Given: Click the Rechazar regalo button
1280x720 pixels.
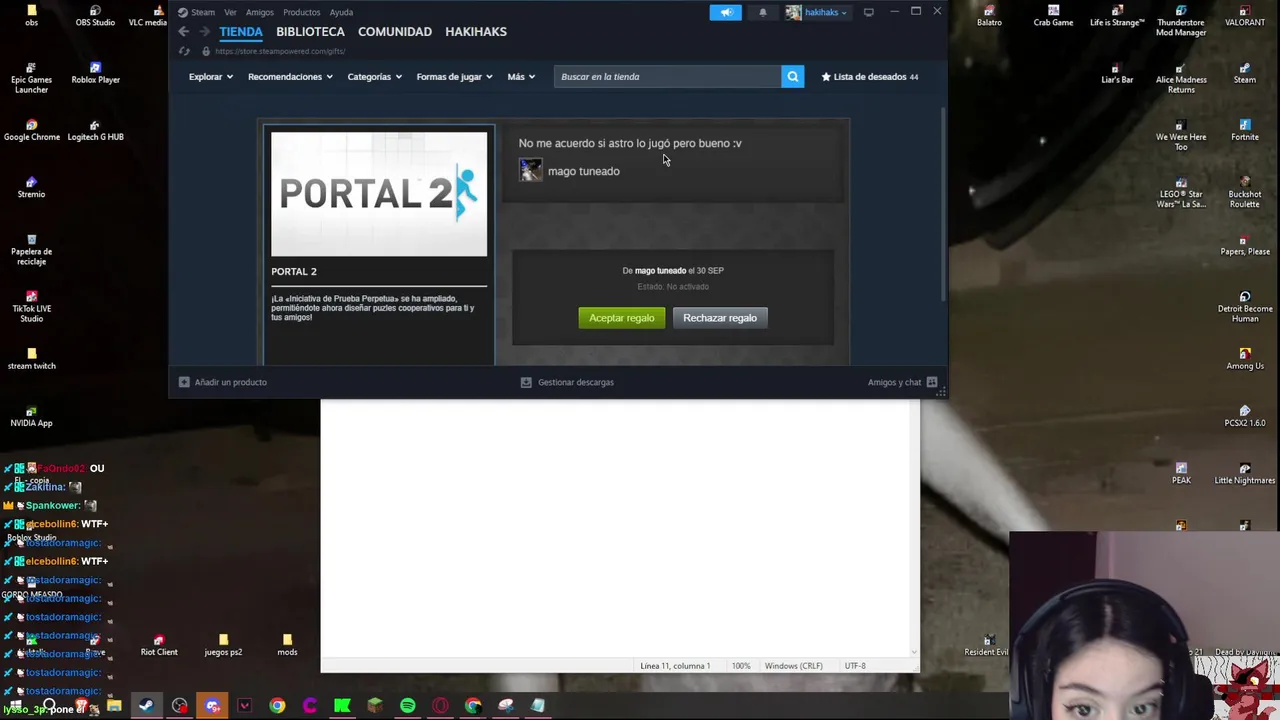Looking at the screenshot, I should [720, 318].
